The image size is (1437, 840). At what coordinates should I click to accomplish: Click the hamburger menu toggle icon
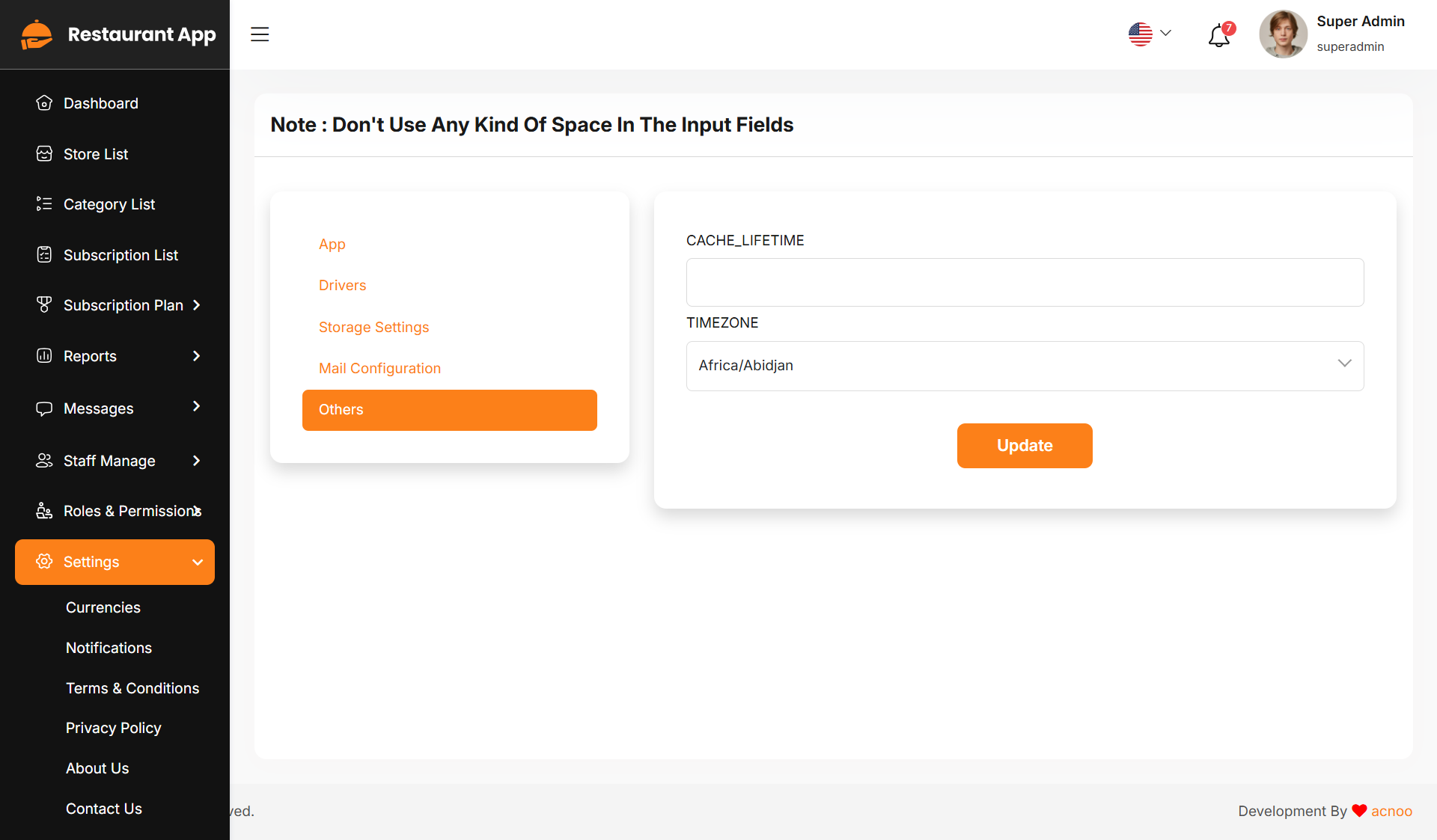pos(260,34)
